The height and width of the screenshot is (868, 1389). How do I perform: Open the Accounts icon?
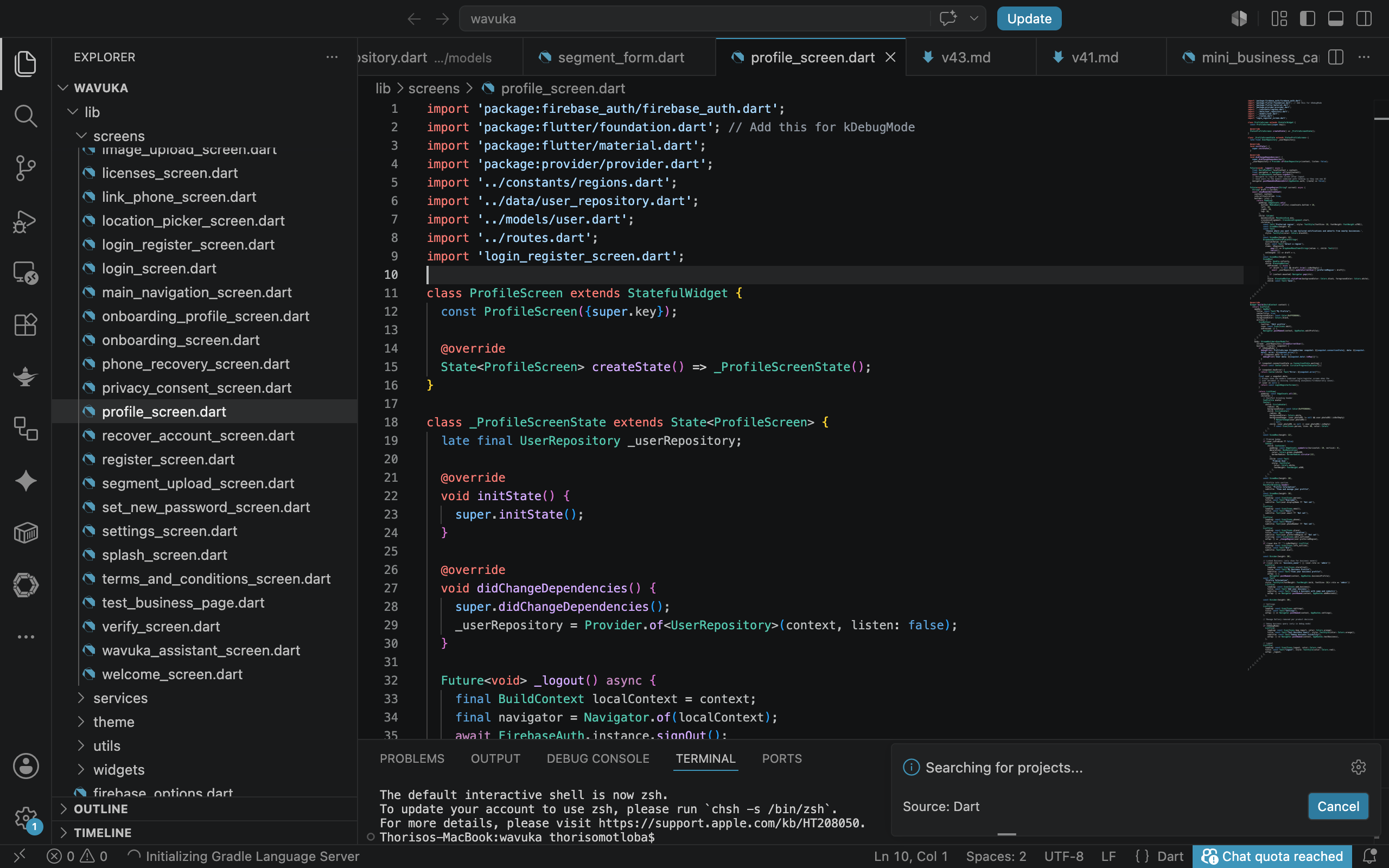[26, 766]
